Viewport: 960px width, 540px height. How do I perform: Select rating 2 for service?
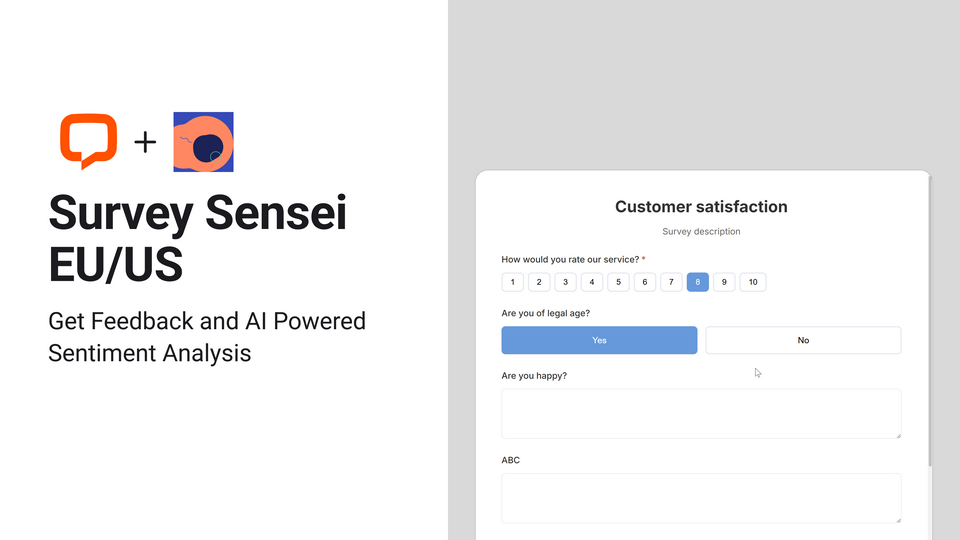point(539,282)
